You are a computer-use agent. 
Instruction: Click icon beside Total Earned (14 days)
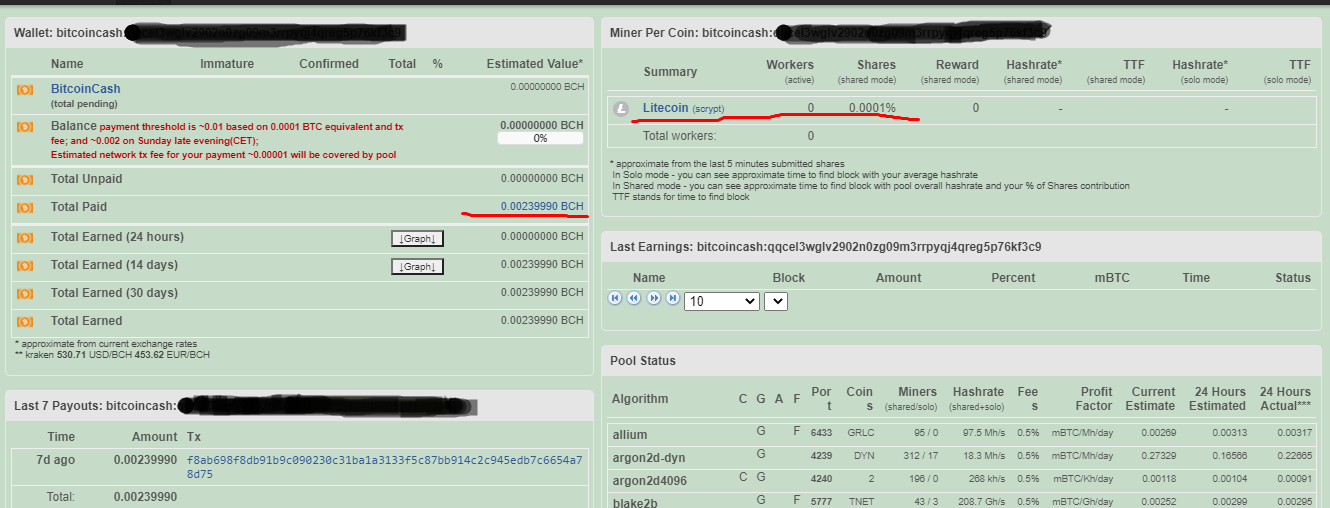tap(25, 266)
